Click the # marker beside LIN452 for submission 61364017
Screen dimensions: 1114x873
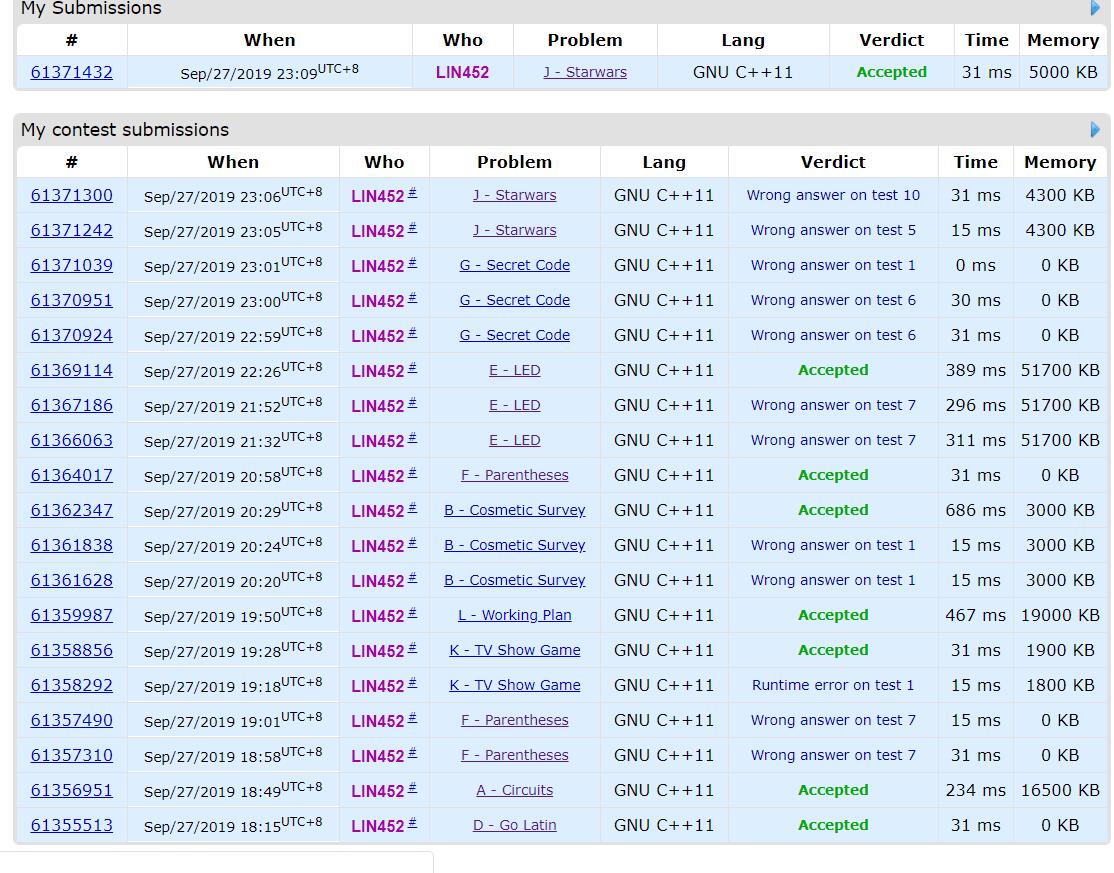tap(413, 473)
